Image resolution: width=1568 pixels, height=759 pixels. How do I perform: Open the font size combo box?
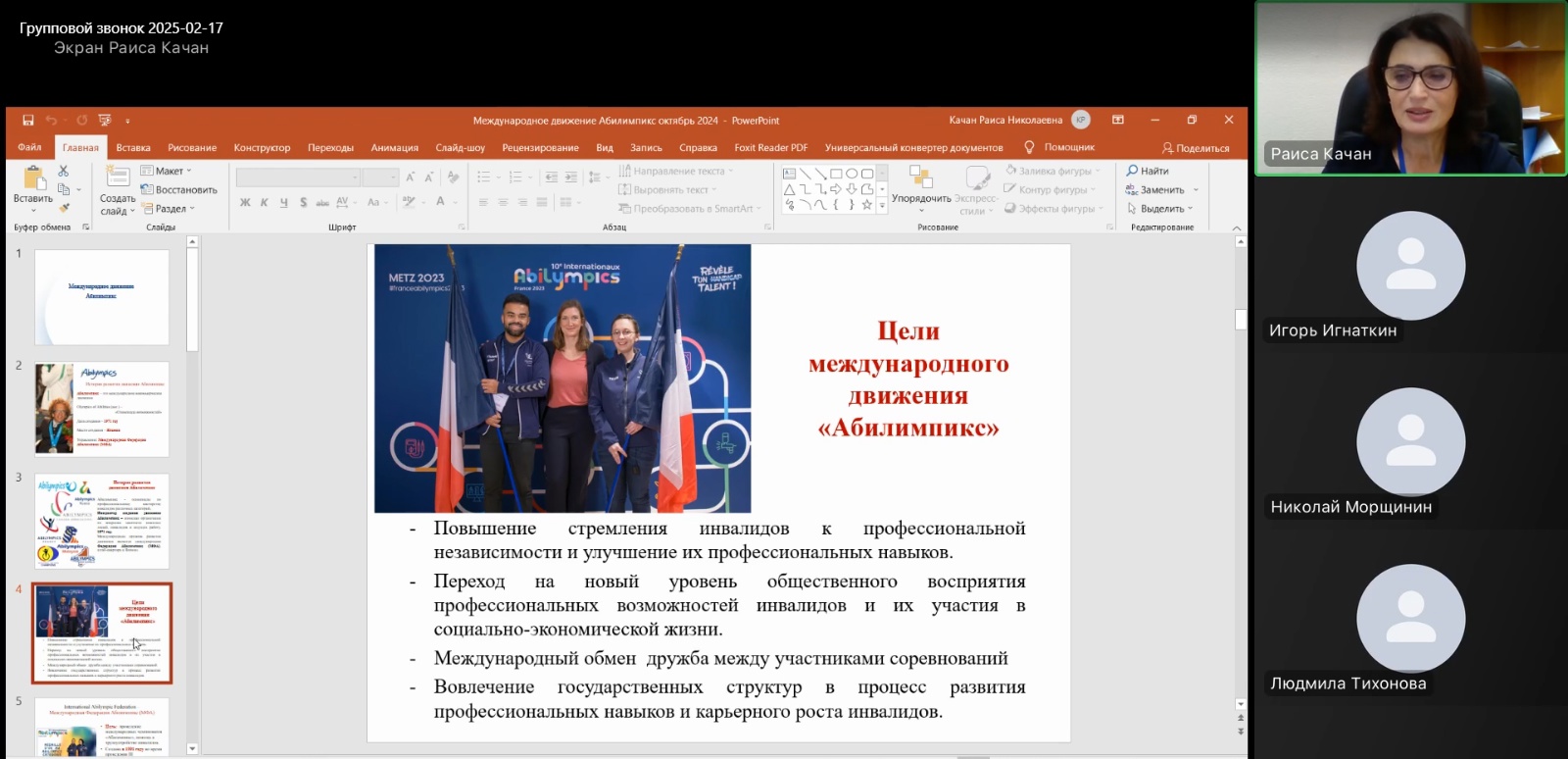pos(380,177)
